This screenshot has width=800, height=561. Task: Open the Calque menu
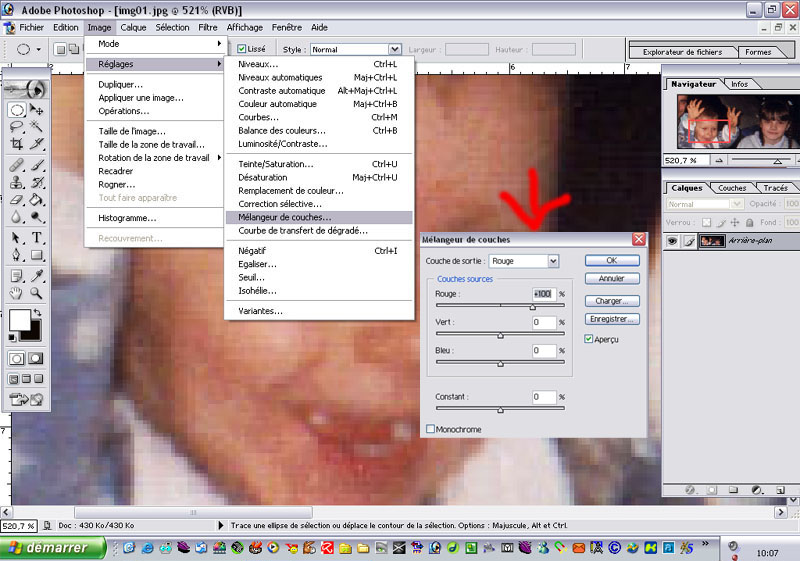[133, 28]
